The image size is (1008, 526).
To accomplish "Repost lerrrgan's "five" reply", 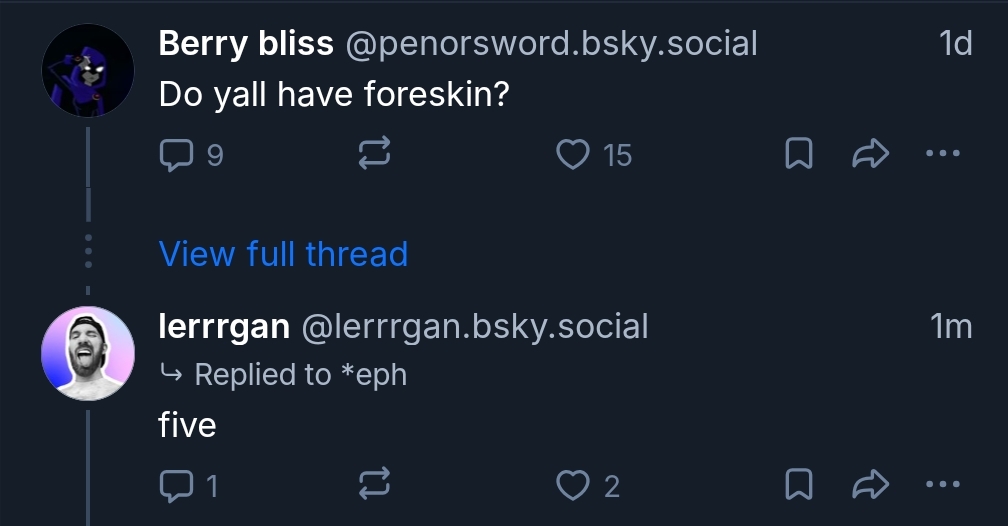I will click(x=373, y=486).
